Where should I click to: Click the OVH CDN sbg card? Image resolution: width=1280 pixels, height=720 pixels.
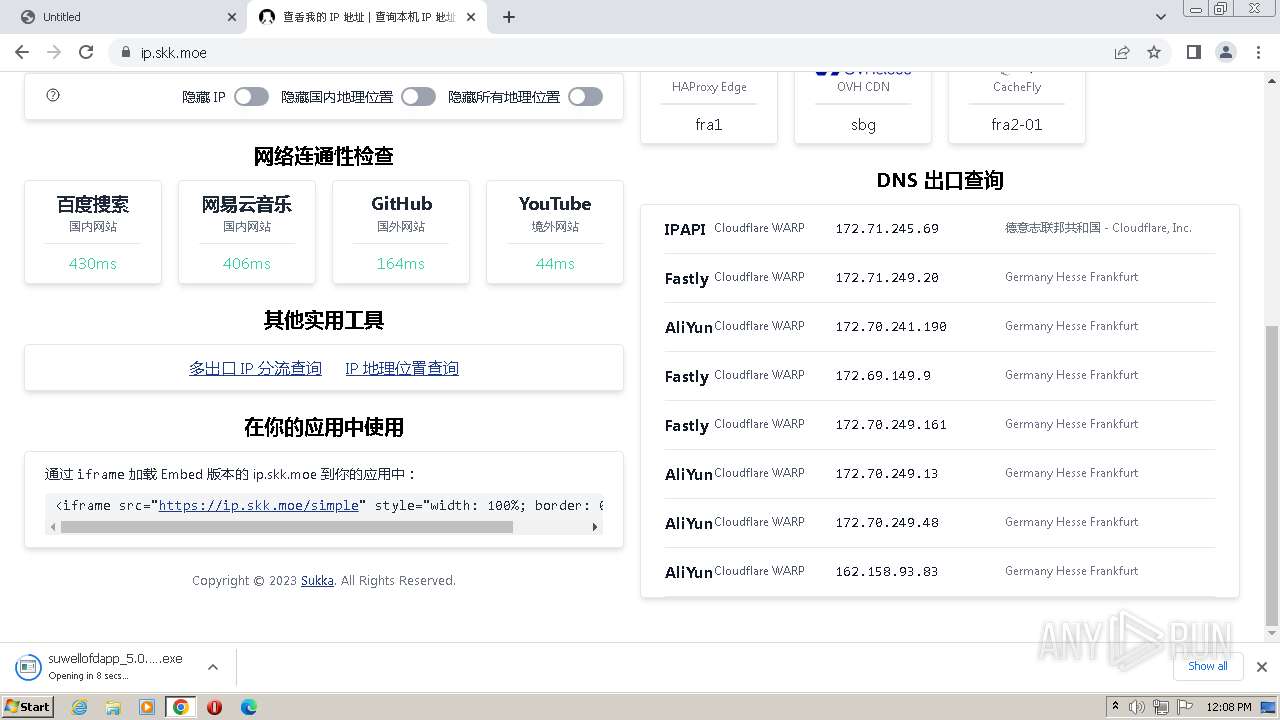(863, 107)
